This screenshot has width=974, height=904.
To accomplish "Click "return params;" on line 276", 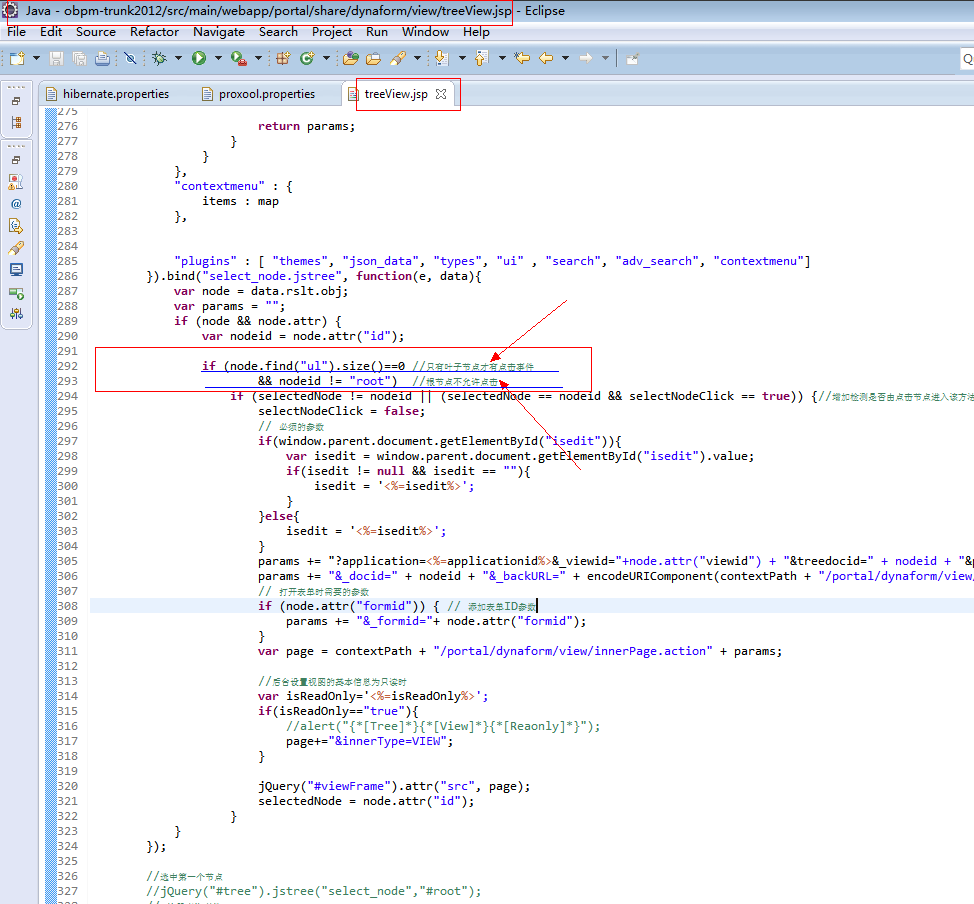I will click(x=306, y=126).
